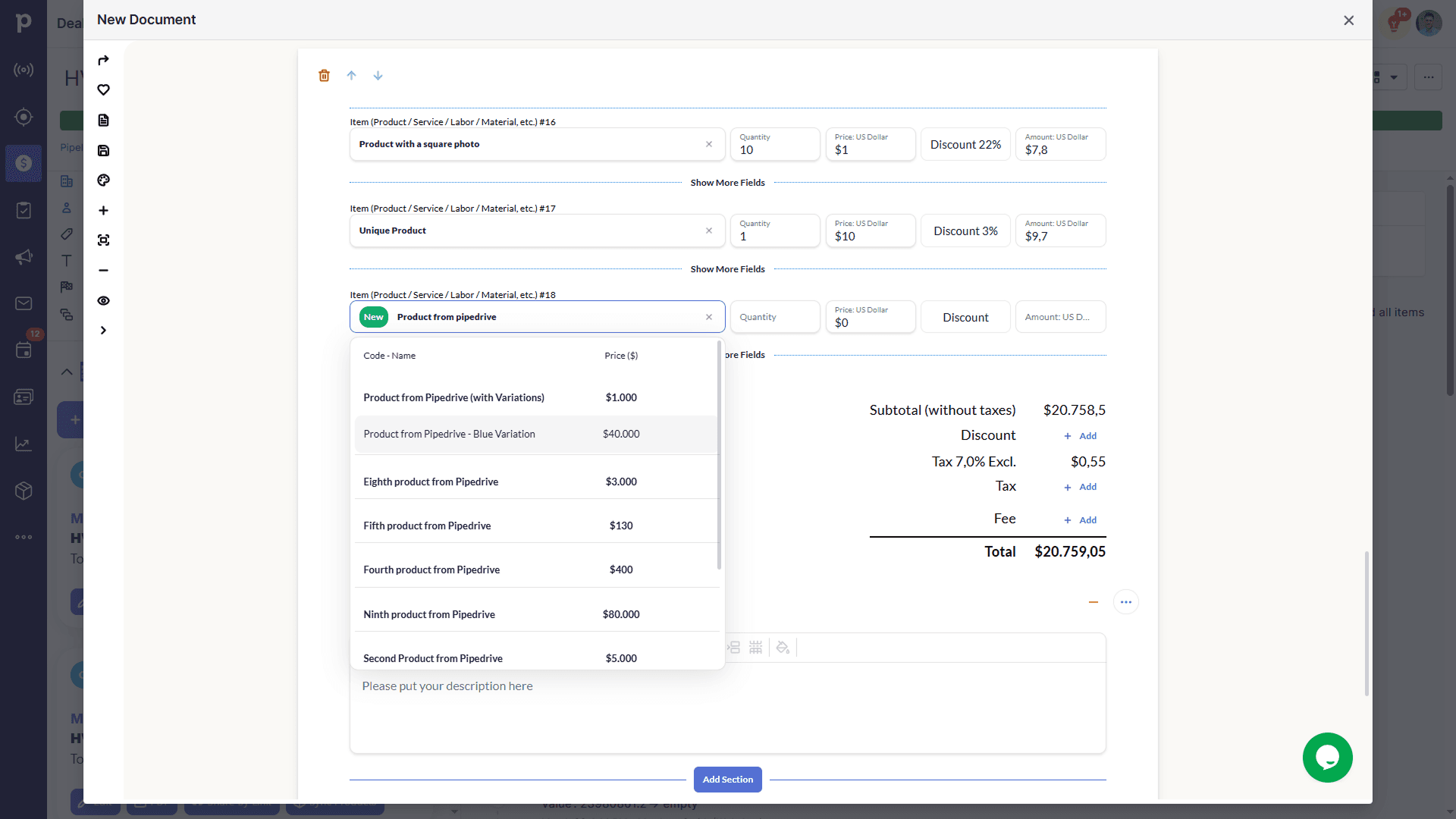The height and width of the screenshot is (819, 1456).
Task: Open the color palette theme icon
Action: click(x=103, y=180)
